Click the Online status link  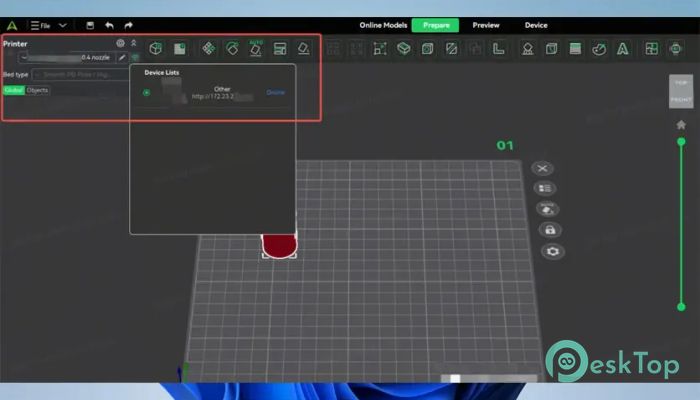275,92
